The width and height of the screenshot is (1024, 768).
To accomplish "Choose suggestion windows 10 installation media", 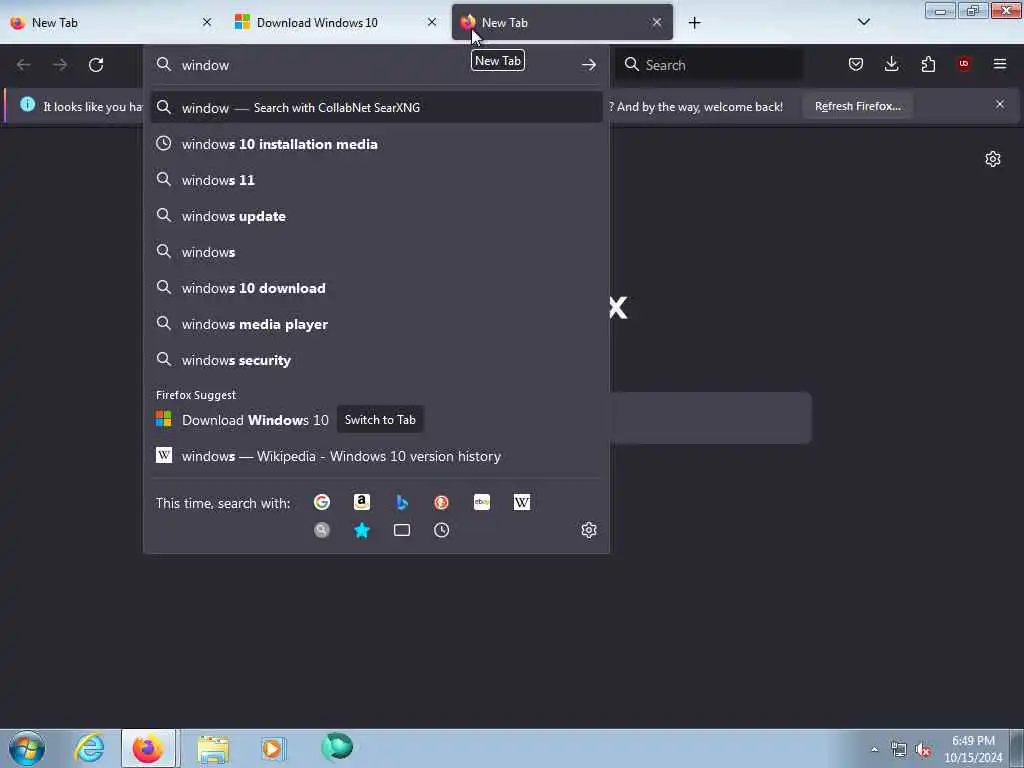I will tap(376, 144).
